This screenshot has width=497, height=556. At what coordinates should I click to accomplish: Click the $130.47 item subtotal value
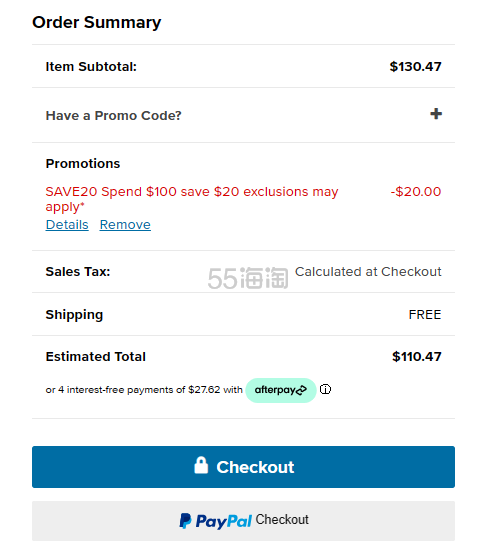415,67
